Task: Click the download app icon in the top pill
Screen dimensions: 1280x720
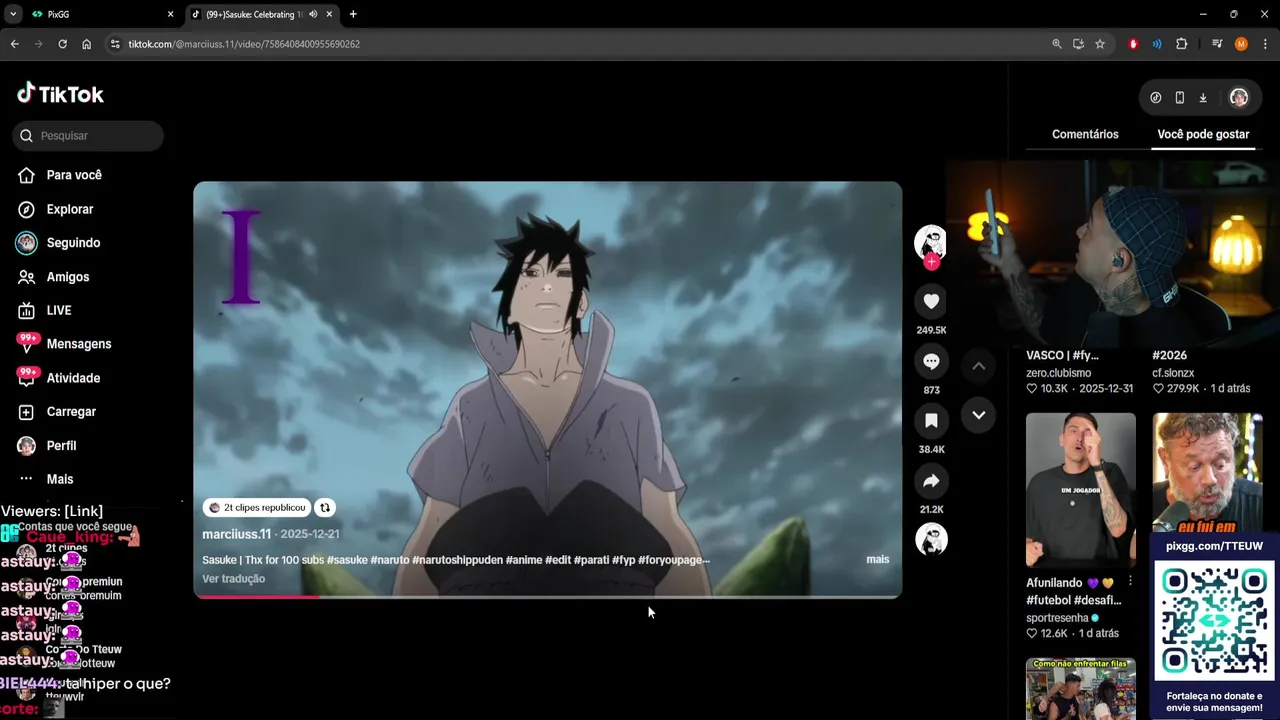Action: click(1203, 97)
